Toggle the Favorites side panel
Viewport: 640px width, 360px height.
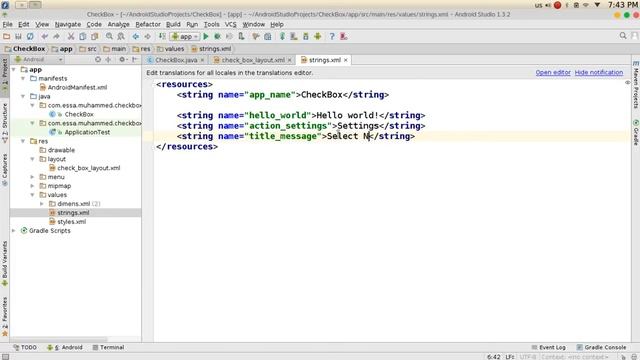click(4, 316)
